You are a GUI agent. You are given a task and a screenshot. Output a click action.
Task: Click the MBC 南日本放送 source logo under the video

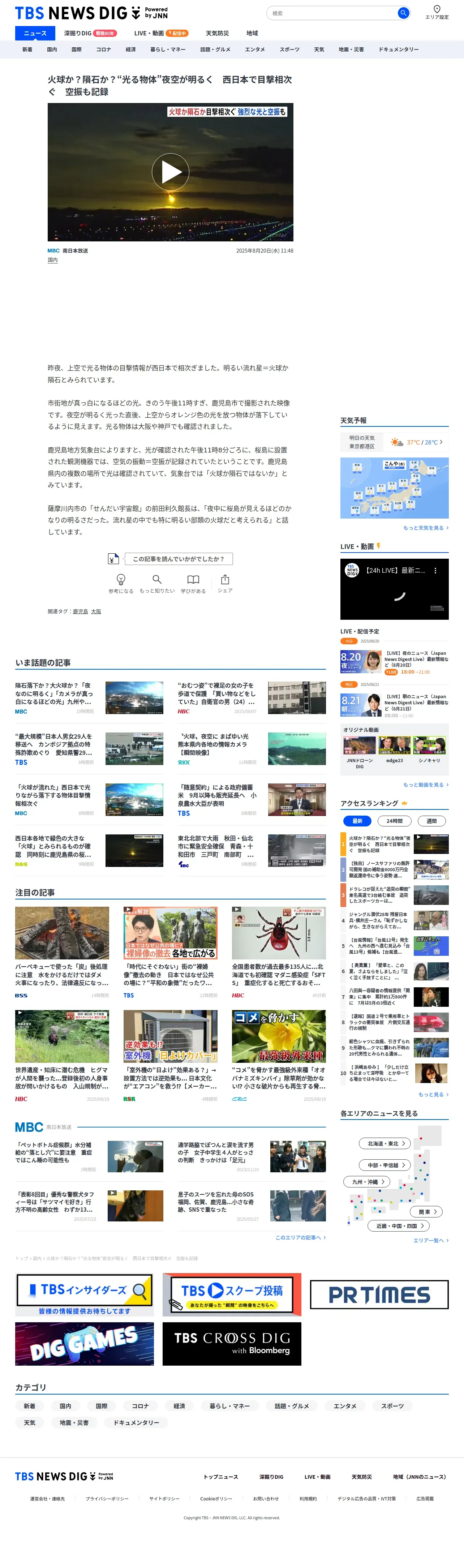click(68, 251)
